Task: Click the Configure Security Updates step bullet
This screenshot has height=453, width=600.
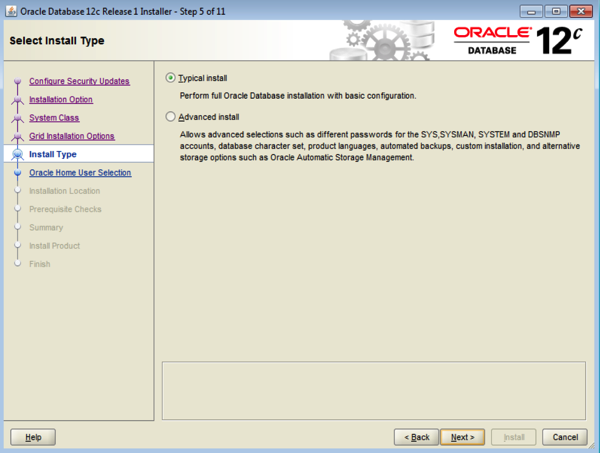Action: click(x=17, y=81)
